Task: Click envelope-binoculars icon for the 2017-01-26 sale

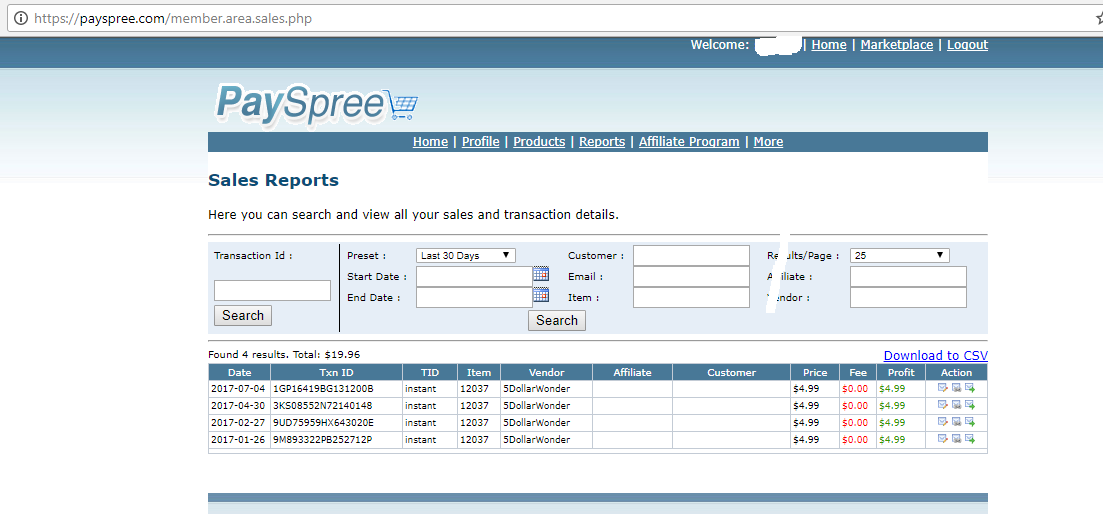Action: point(956,439)
